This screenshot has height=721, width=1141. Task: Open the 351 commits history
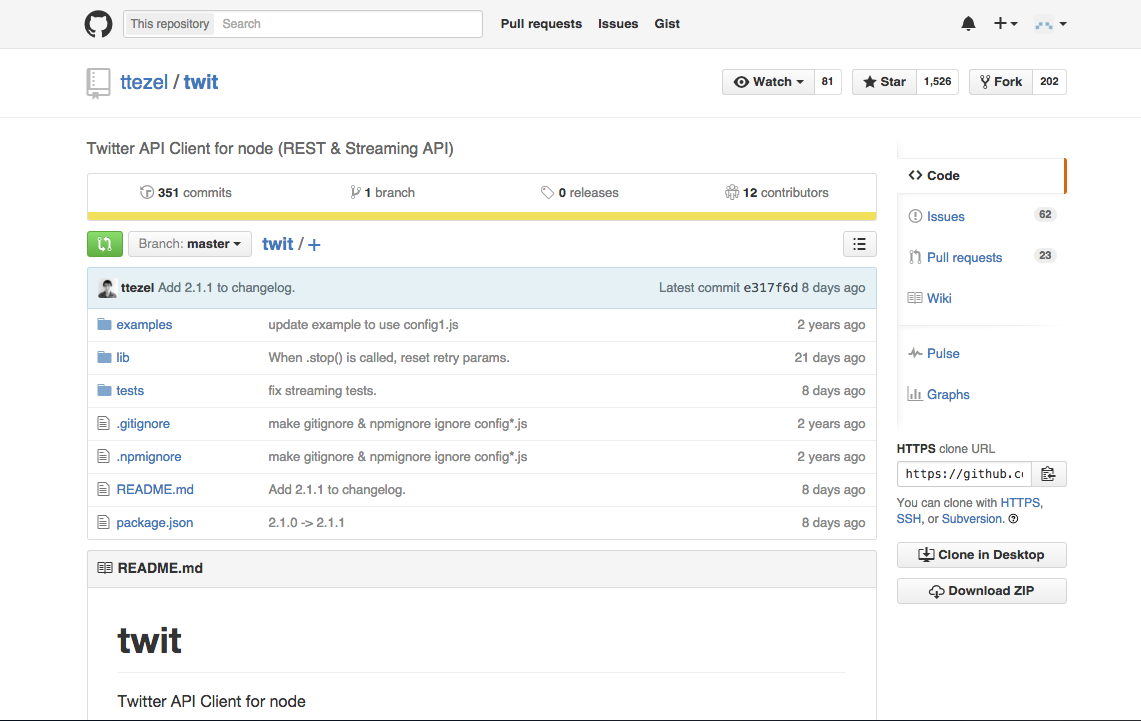[x=186, y=193]
